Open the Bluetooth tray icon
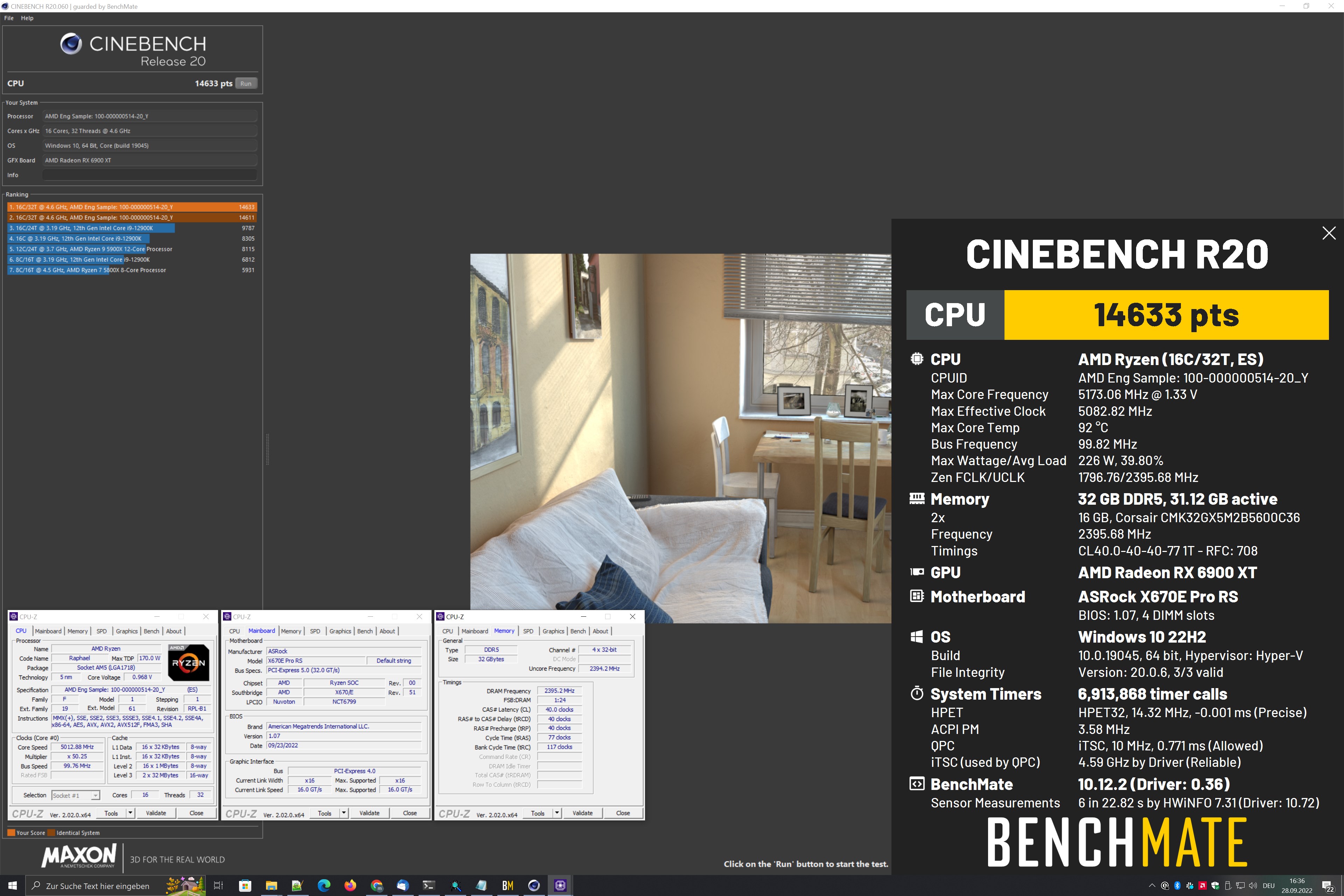The width and height of the screenshot is (1344, 896). click(x=1177, y=886)
